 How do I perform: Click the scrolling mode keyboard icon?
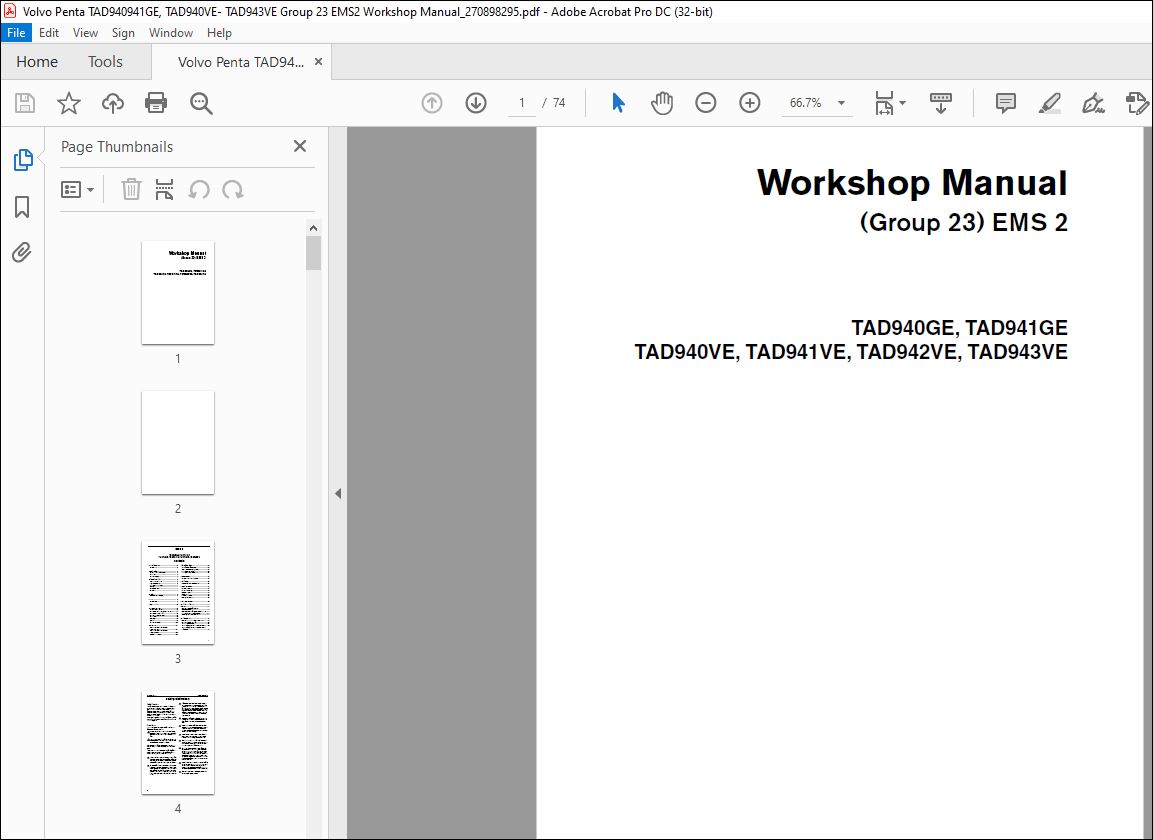click(940, 103)
